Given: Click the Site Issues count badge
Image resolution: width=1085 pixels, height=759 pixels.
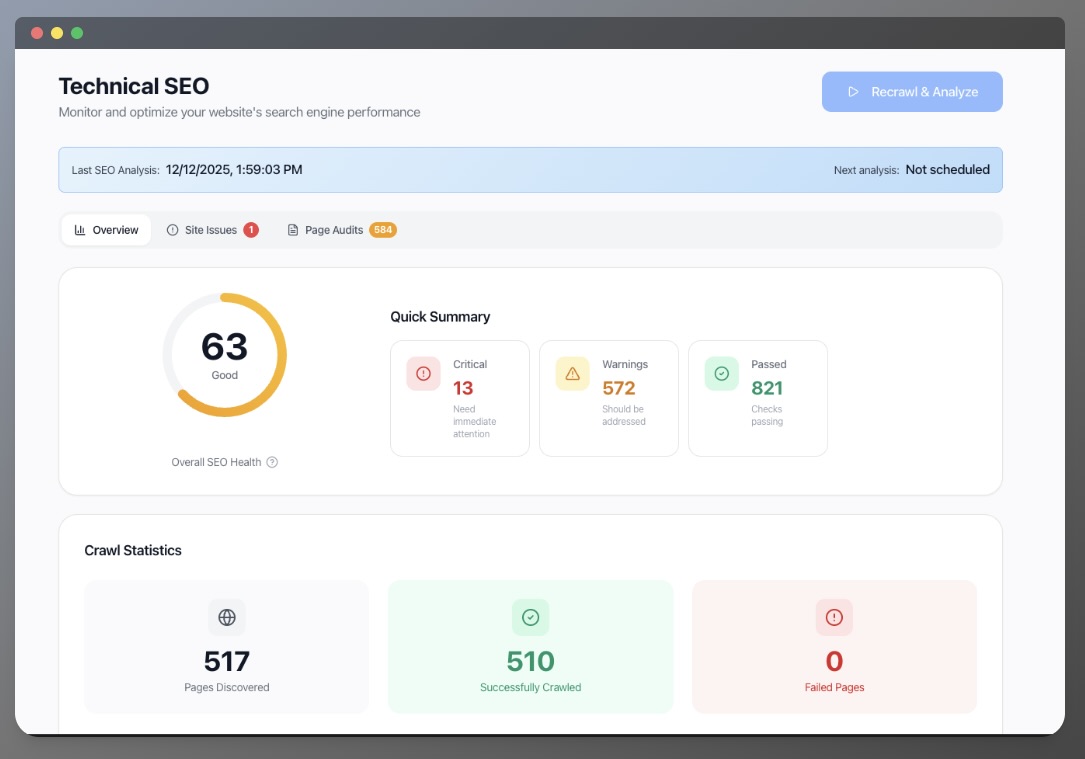Looking at the screenshot, I should tap(251, 229).
